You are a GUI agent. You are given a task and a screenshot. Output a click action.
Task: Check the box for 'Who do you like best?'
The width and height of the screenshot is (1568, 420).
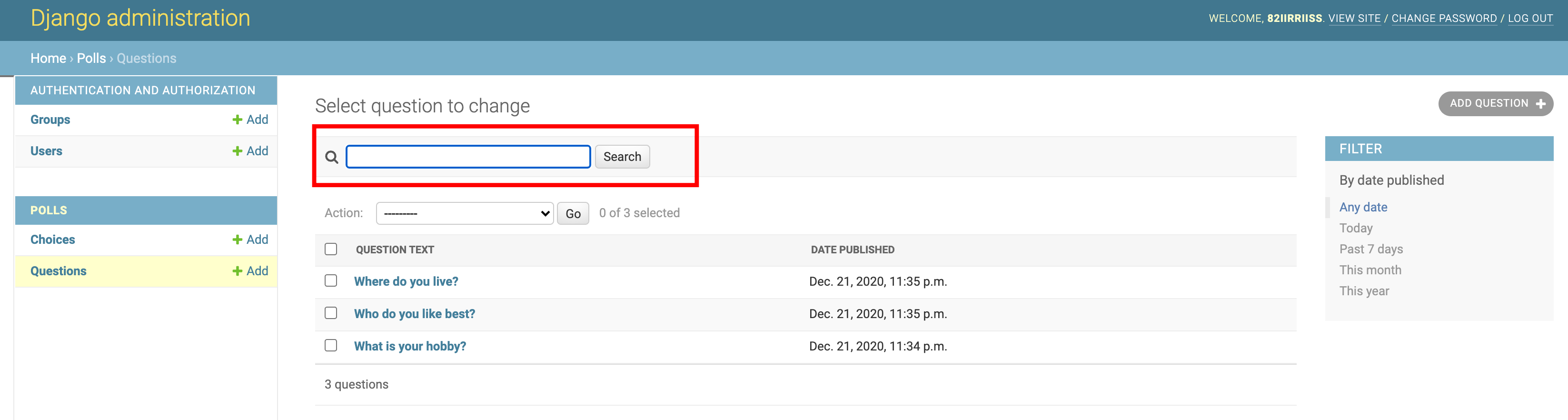(x=330, y=313)
